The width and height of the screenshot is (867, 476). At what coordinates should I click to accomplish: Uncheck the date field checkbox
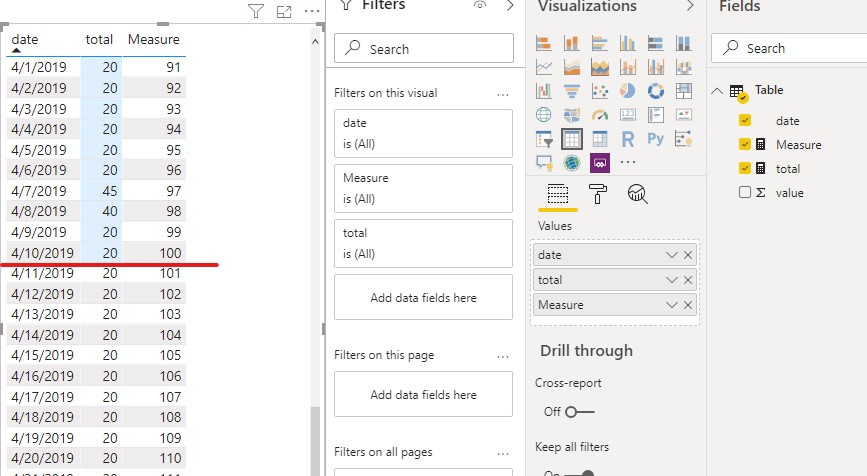coord(745,120)
